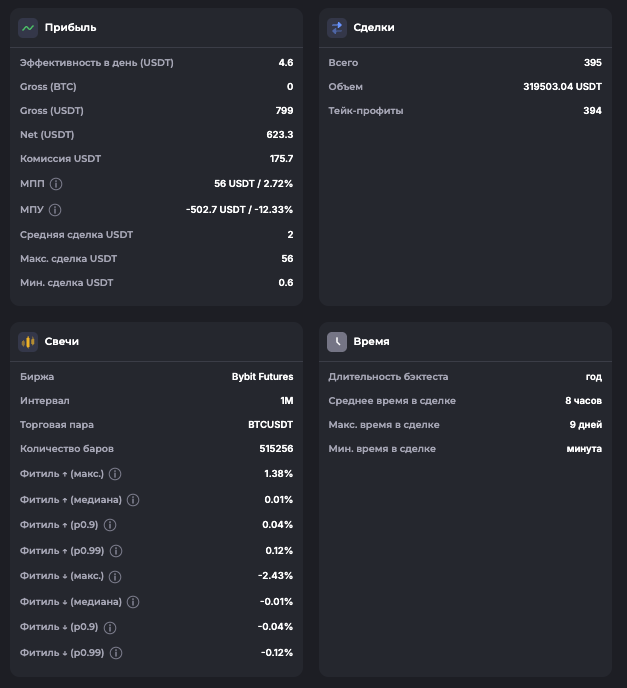Open the info tooltip next to МПУ
627x688 pixels.
[x=55, y=210]
